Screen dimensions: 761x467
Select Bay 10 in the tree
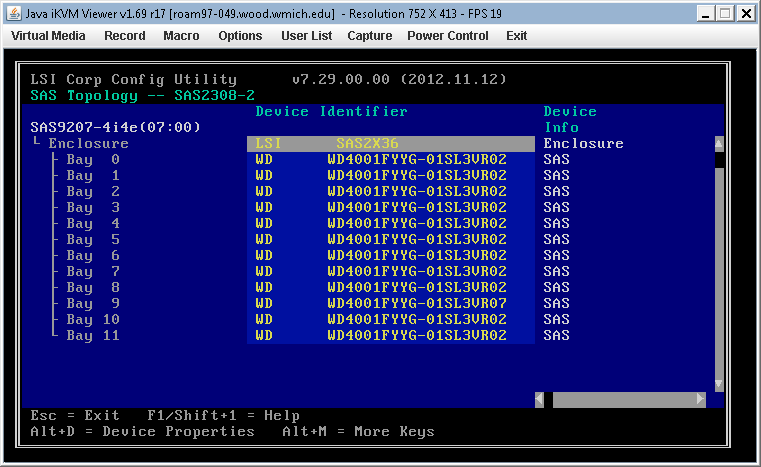coord(93,320)
